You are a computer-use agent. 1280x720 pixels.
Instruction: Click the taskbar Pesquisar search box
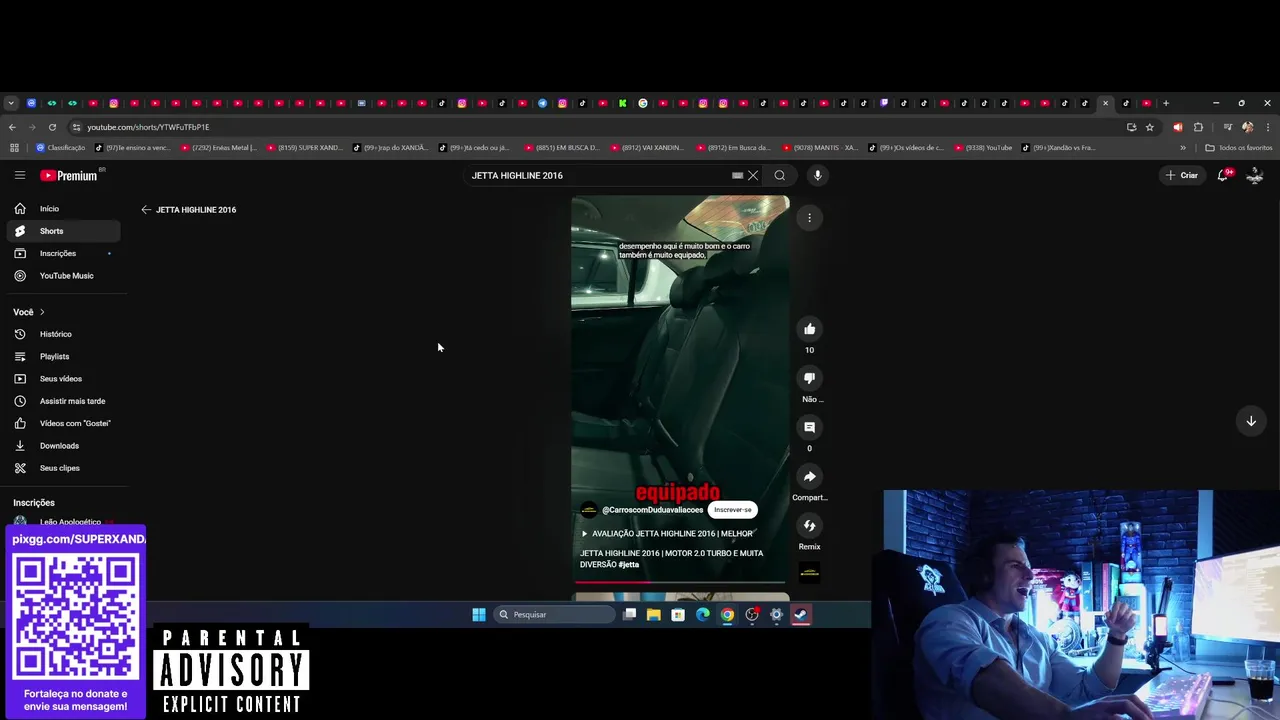tap(554, 615)
